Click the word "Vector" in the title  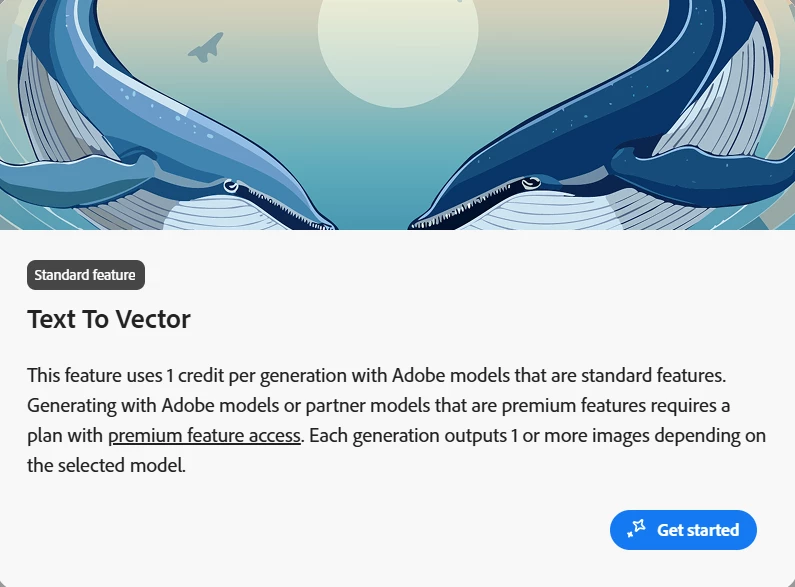click(x=154, y=319)
